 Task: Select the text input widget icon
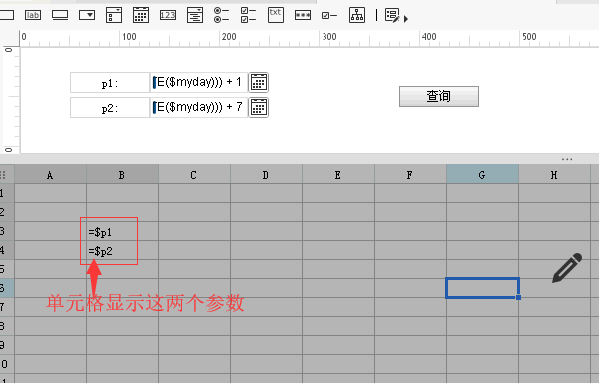60,15
